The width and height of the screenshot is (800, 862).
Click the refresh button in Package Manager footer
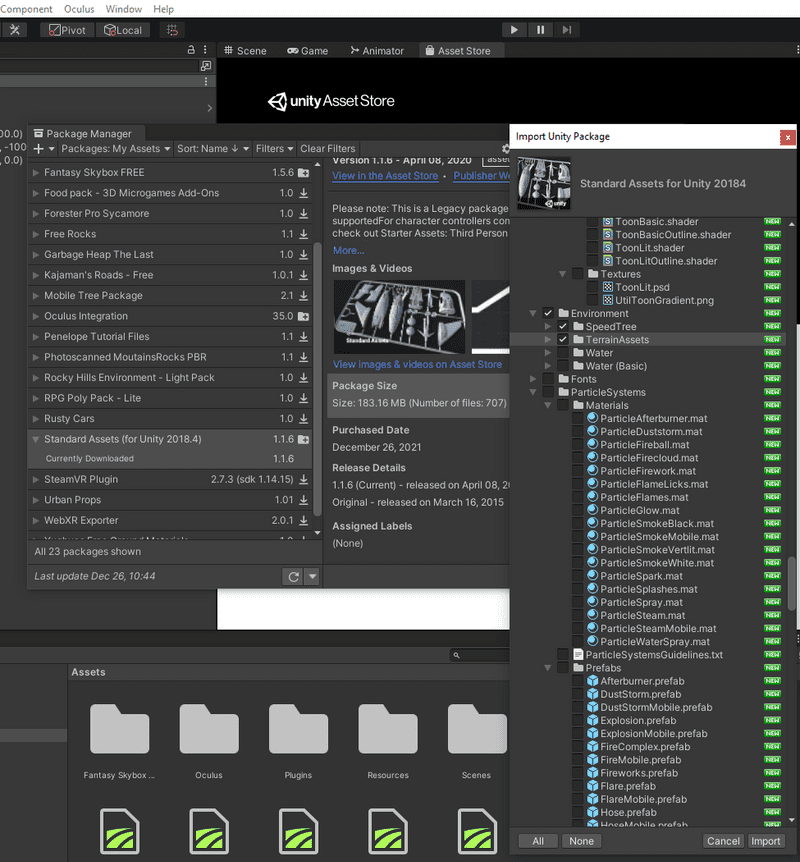(293, 577)
